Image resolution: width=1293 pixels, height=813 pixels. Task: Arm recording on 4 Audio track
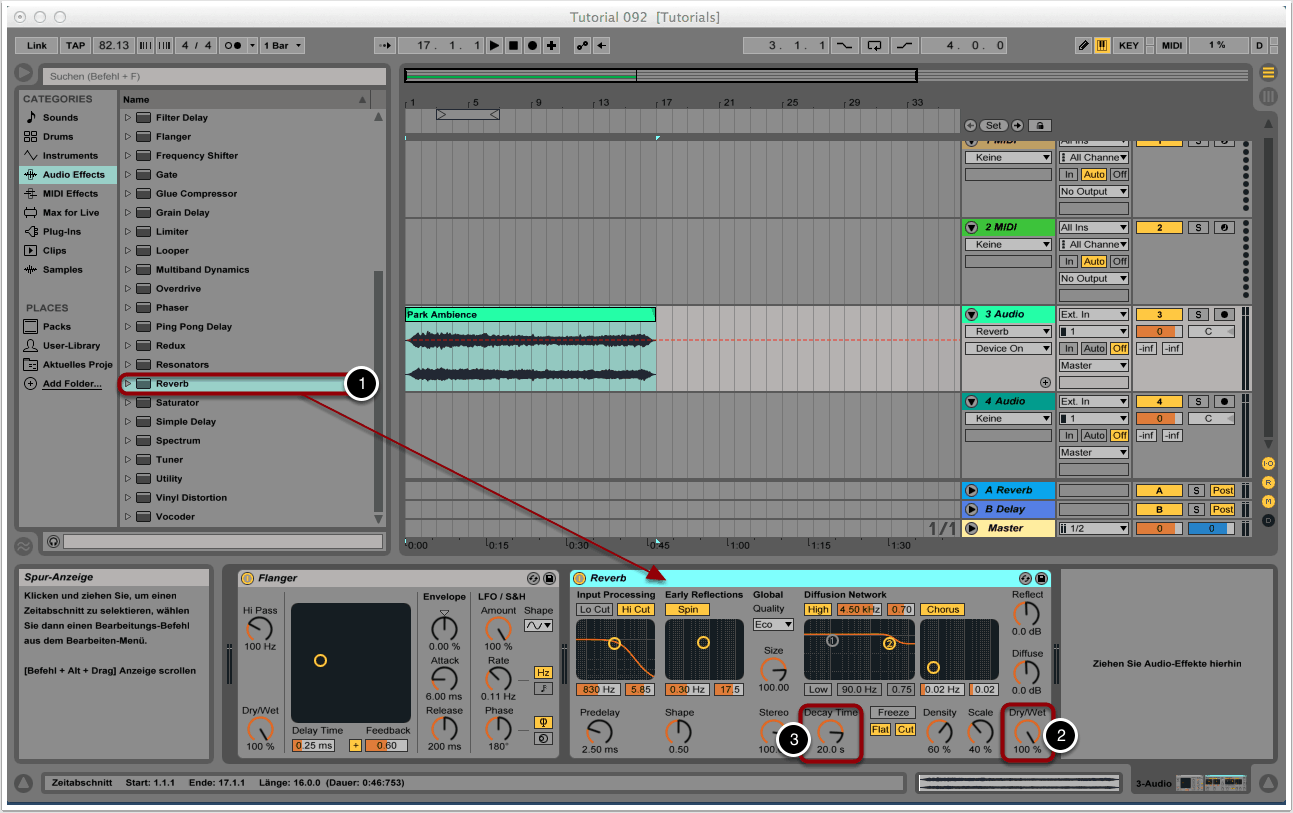[x=1223, y=402]
